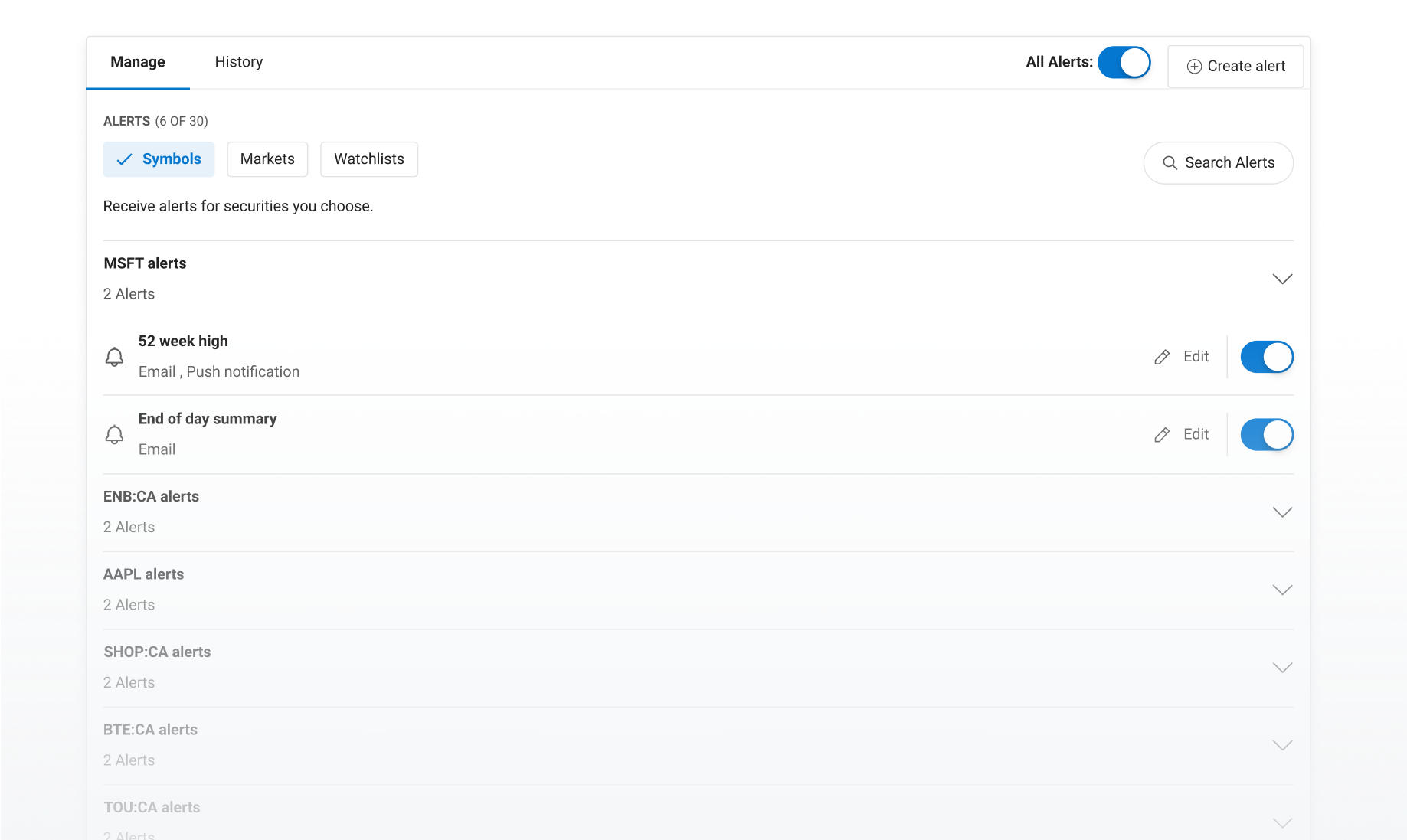Expand the AAPL alerts section
Screen dimensions: 1407x840
(1282, 590)
